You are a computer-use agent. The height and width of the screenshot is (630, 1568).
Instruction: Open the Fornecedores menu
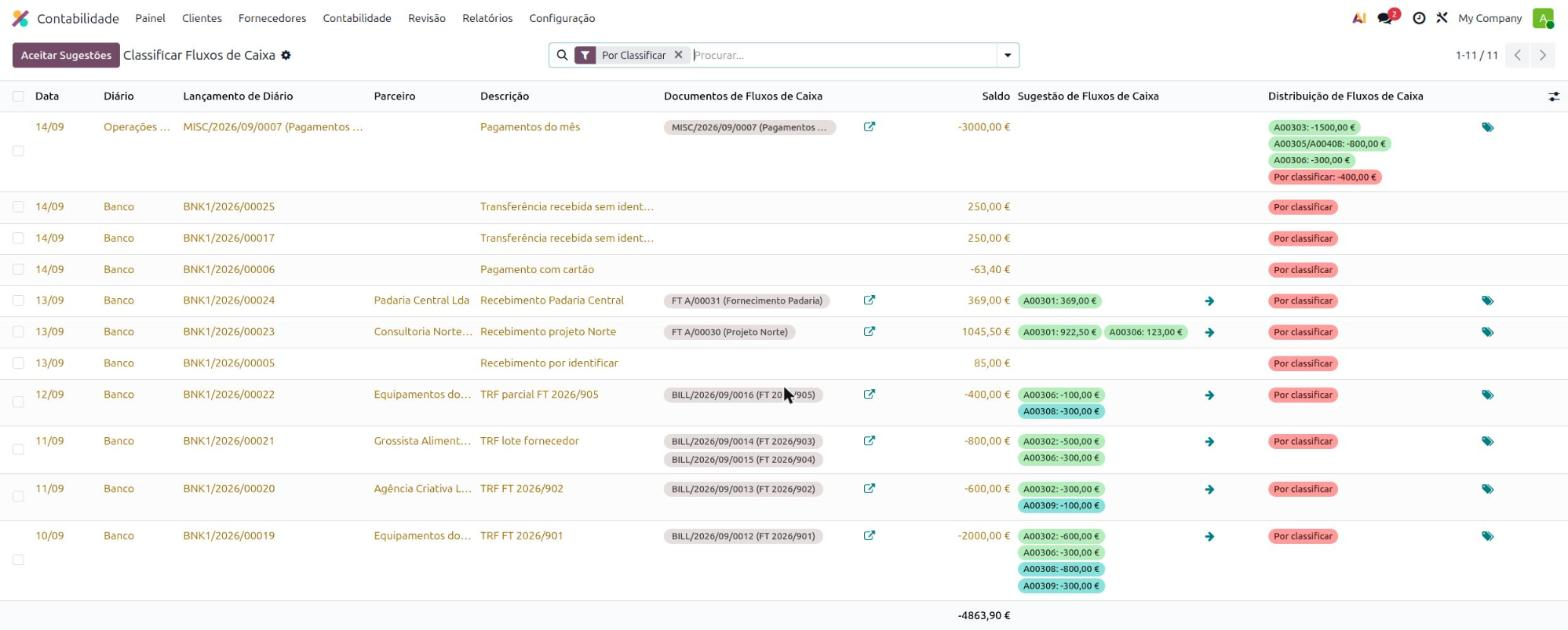click(x=272, y=18)
